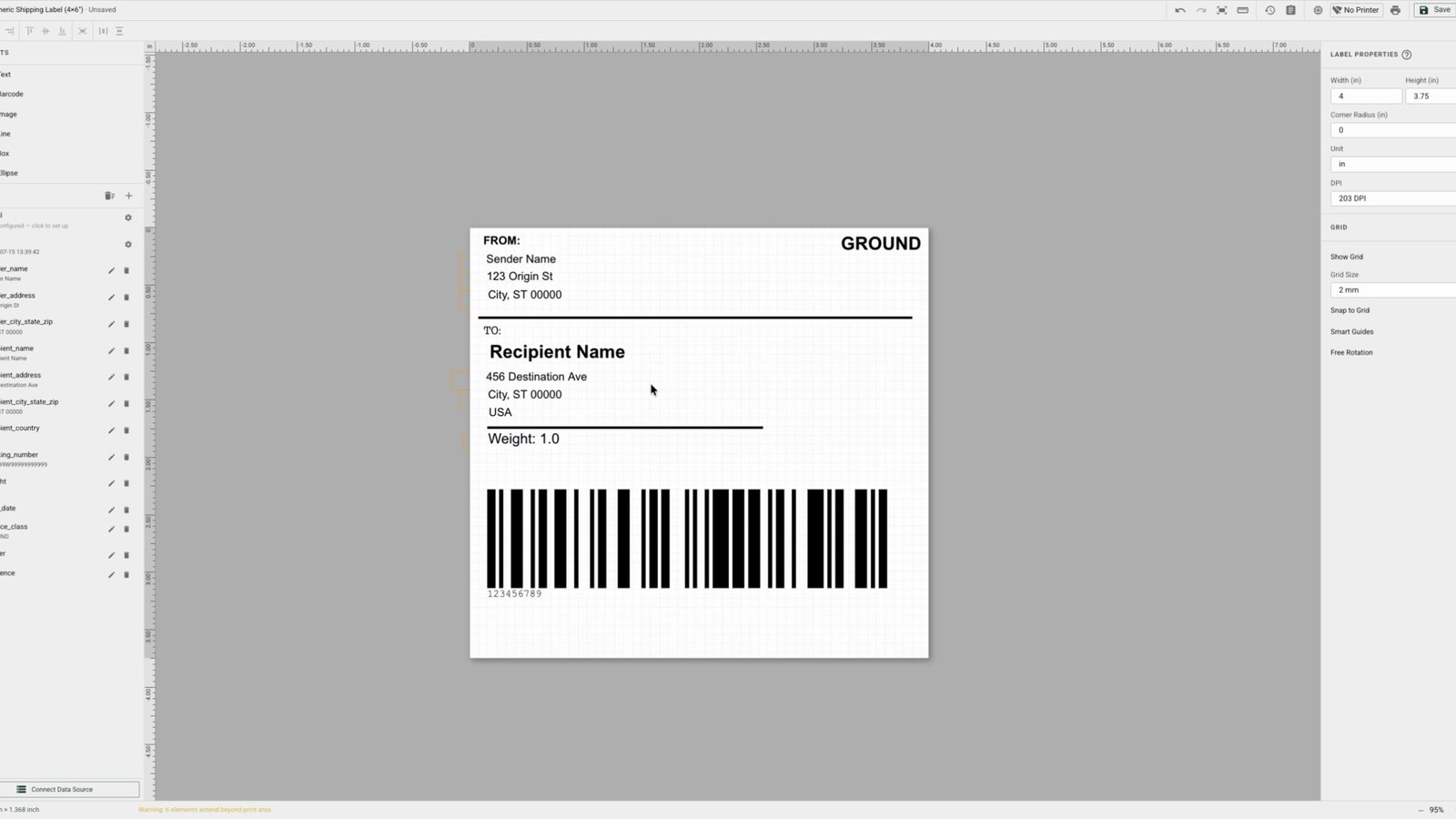Click the Connect Data Source button

coord(69,790)
